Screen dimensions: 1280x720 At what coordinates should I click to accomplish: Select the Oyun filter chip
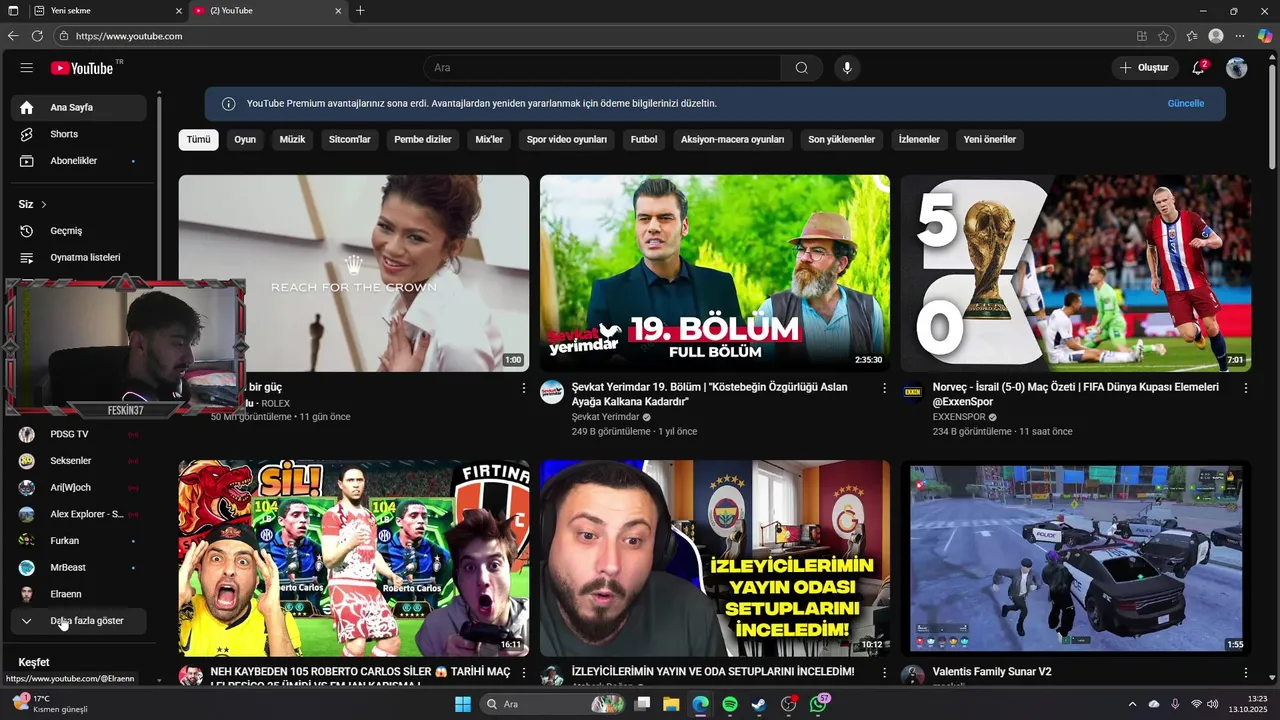pyautogui.click(x=245, y=140)
